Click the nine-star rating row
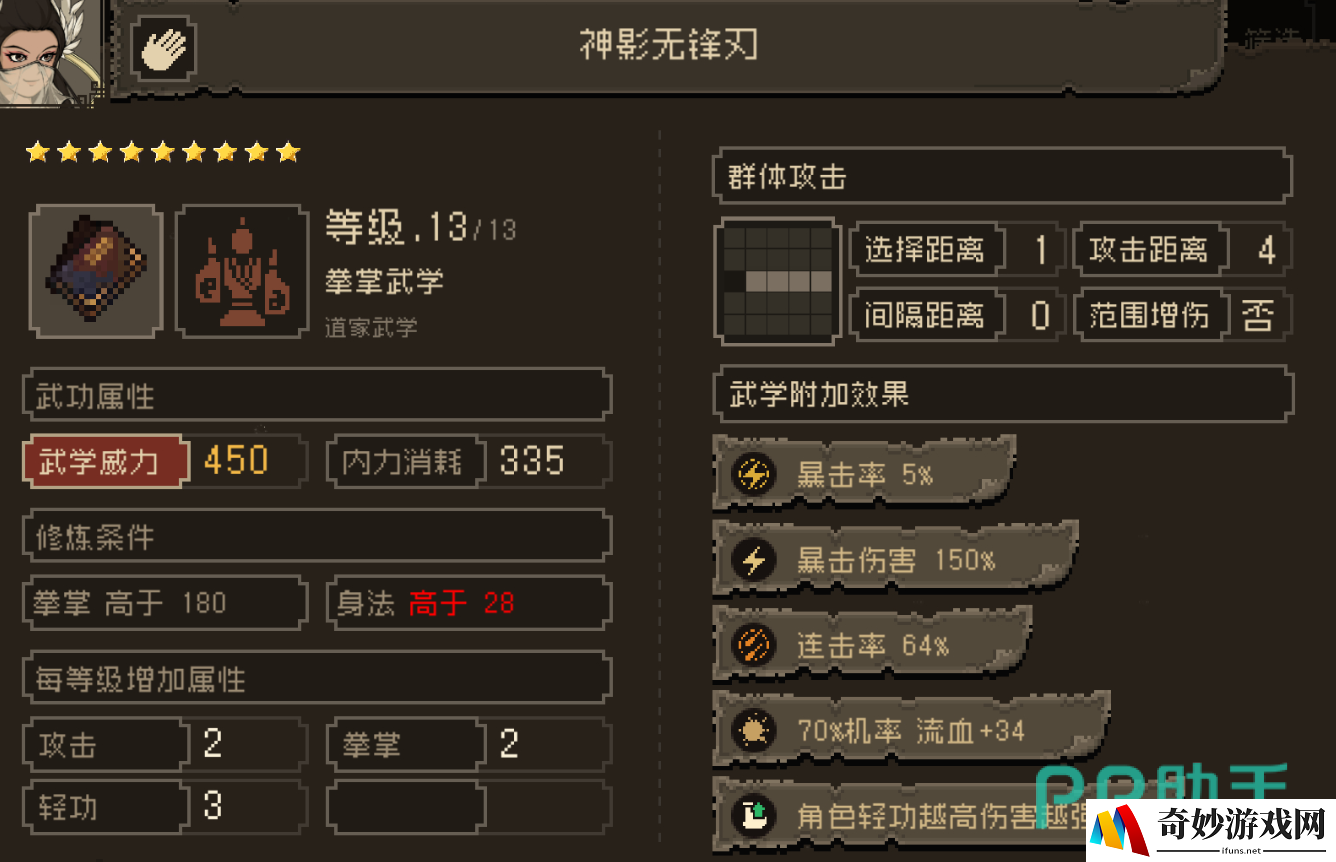 coord(163,152)
